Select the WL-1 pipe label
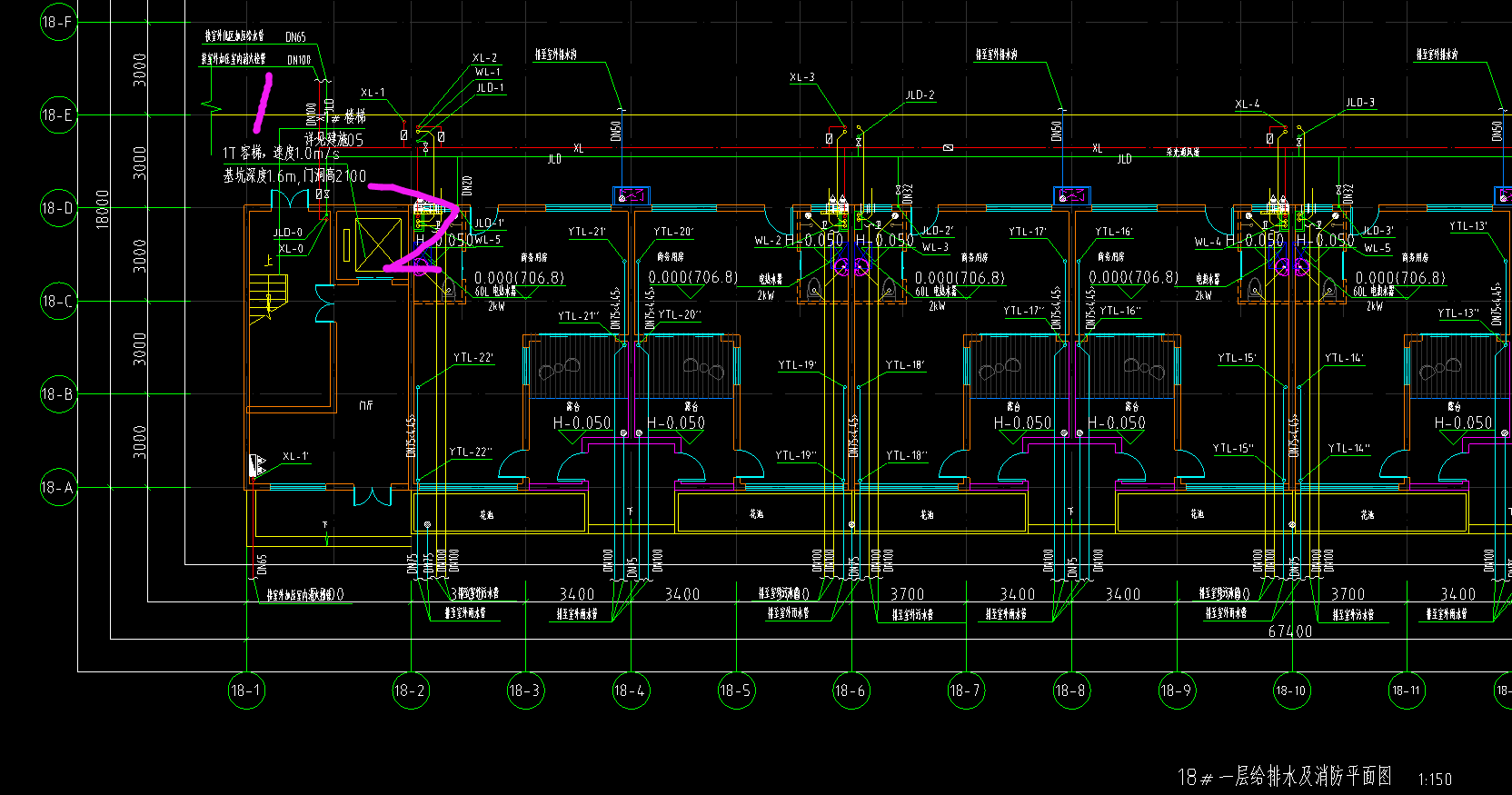Screen dimensions: 1512x795 coord(488,72)
